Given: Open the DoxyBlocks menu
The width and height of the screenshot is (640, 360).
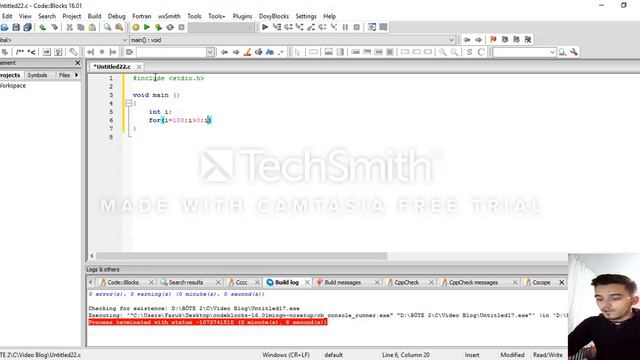Looking at the screenshot, I should [273, 16].
